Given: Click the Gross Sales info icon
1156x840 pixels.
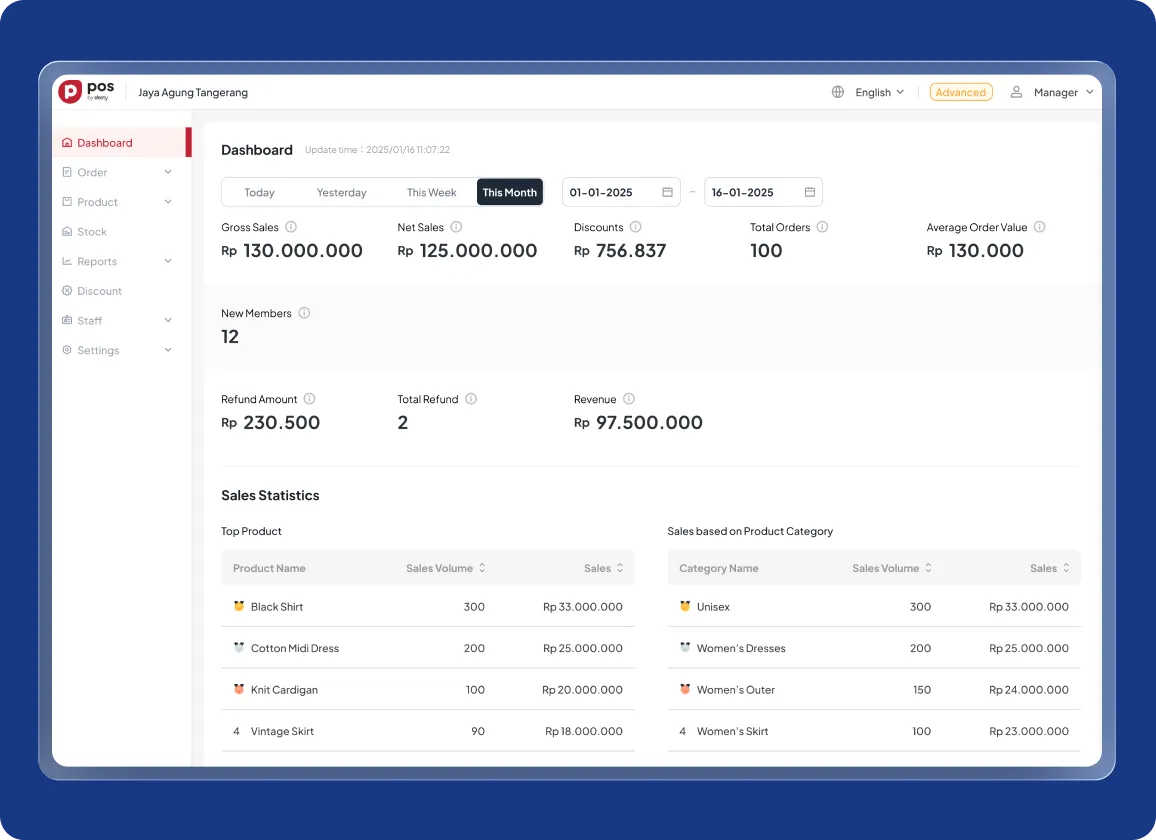Looking at the screenshot, I should [x=291, y=227].
